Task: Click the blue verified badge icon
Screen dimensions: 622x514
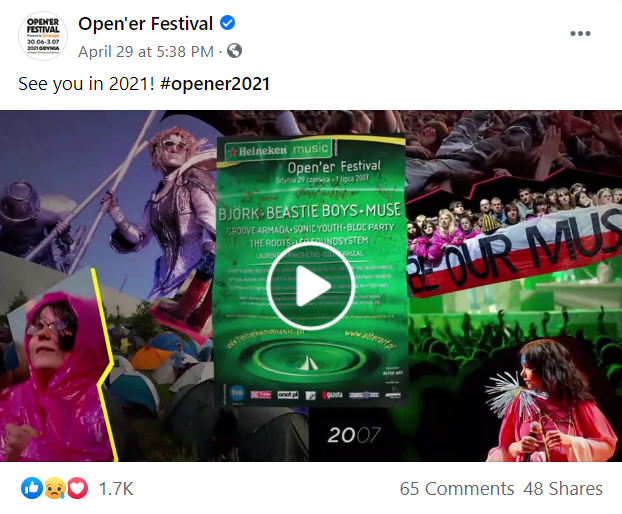Action: point(228,23)
